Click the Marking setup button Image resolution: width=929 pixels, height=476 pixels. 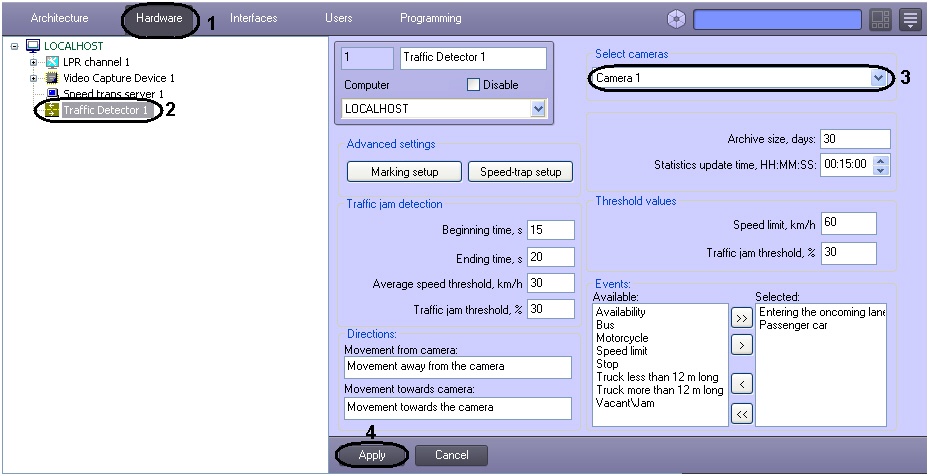coord(405,172)
